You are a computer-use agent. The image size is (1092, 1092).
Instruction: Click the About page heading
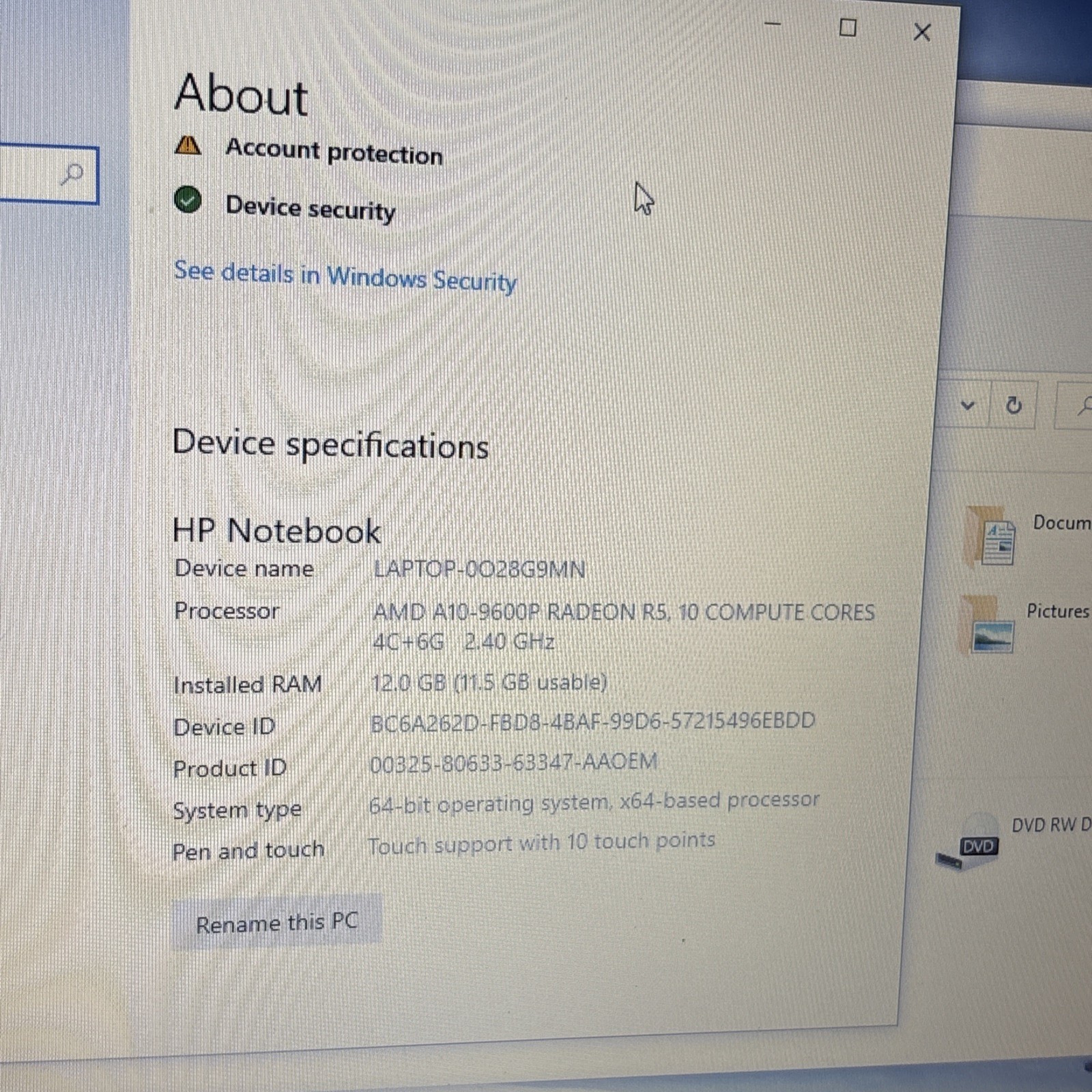(241, 94)
